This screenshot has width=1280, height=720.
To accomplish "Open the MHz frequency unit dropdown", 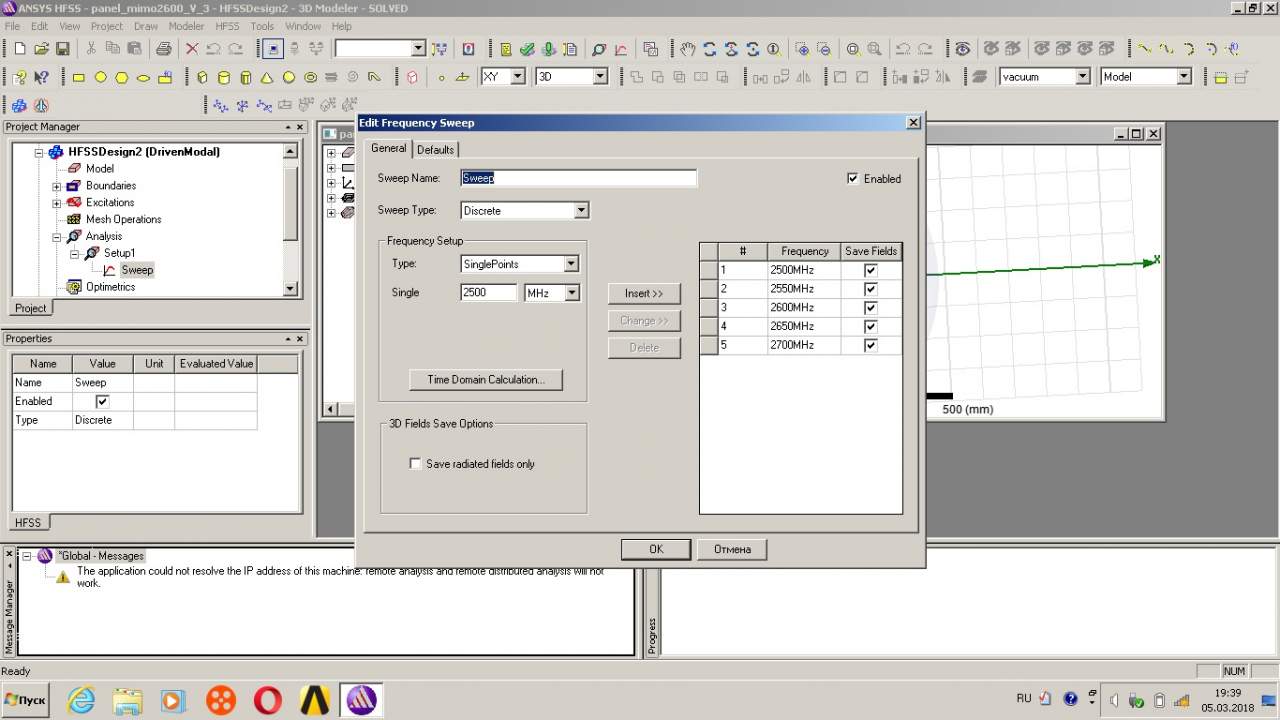I will [571, 293].
